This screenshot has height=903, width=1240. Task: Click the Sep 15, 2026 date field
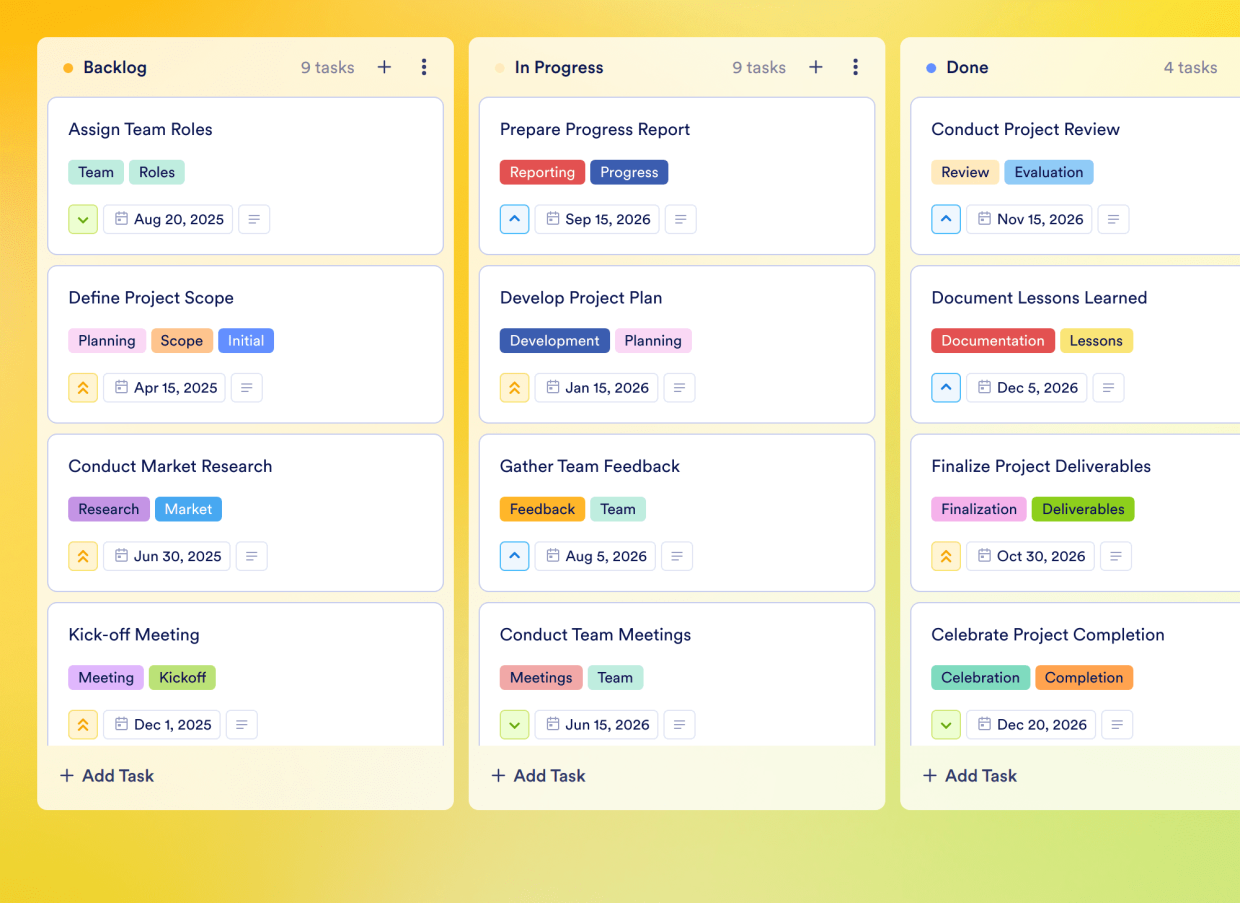tap(597, 219)
